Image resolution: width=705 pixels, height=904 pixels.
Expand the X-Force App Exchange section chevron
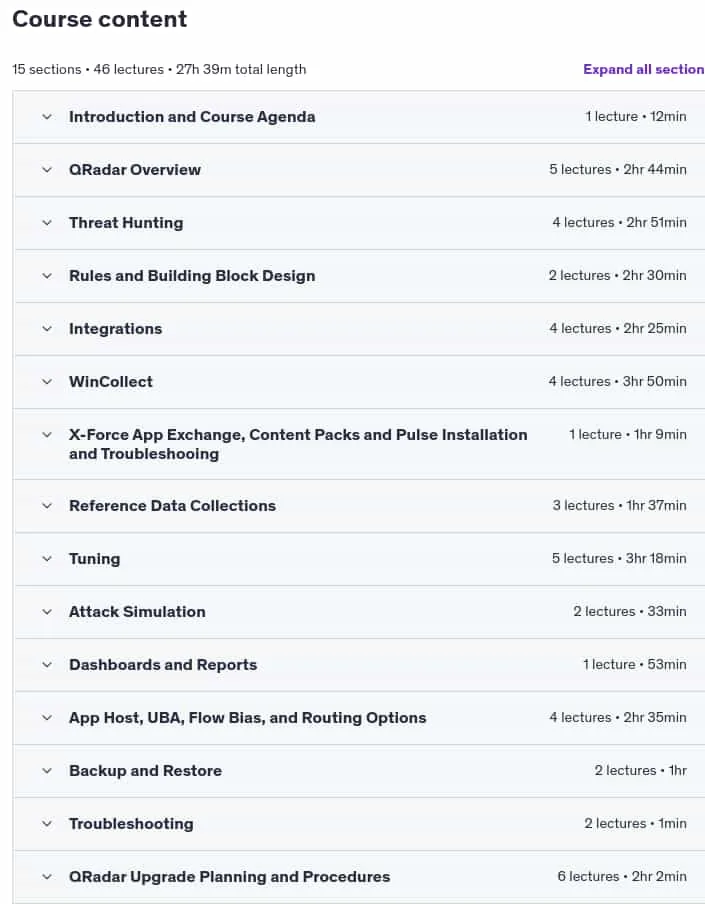coord(47,435)
